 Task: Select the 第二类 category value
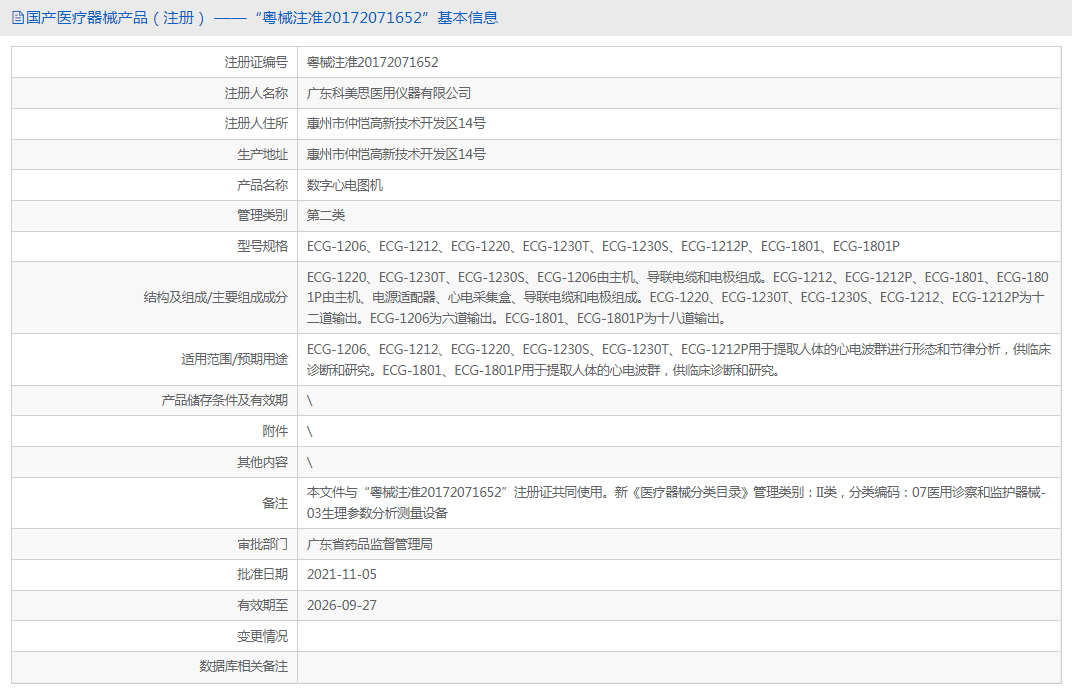pos(325,215)
